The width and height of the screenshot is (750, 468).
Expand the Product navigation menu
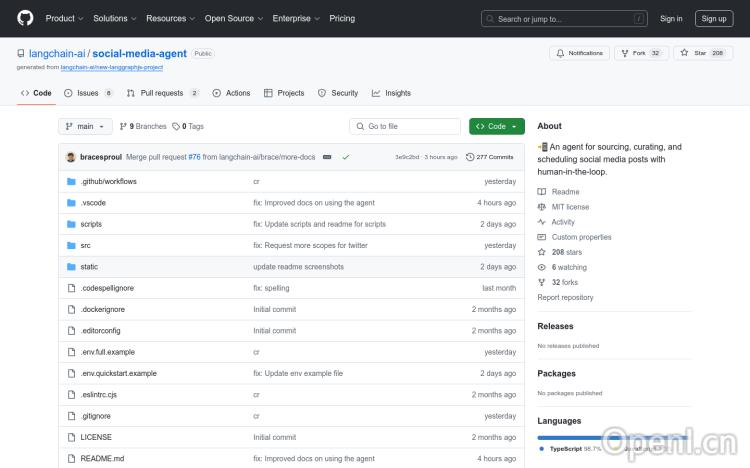(64, 18)
